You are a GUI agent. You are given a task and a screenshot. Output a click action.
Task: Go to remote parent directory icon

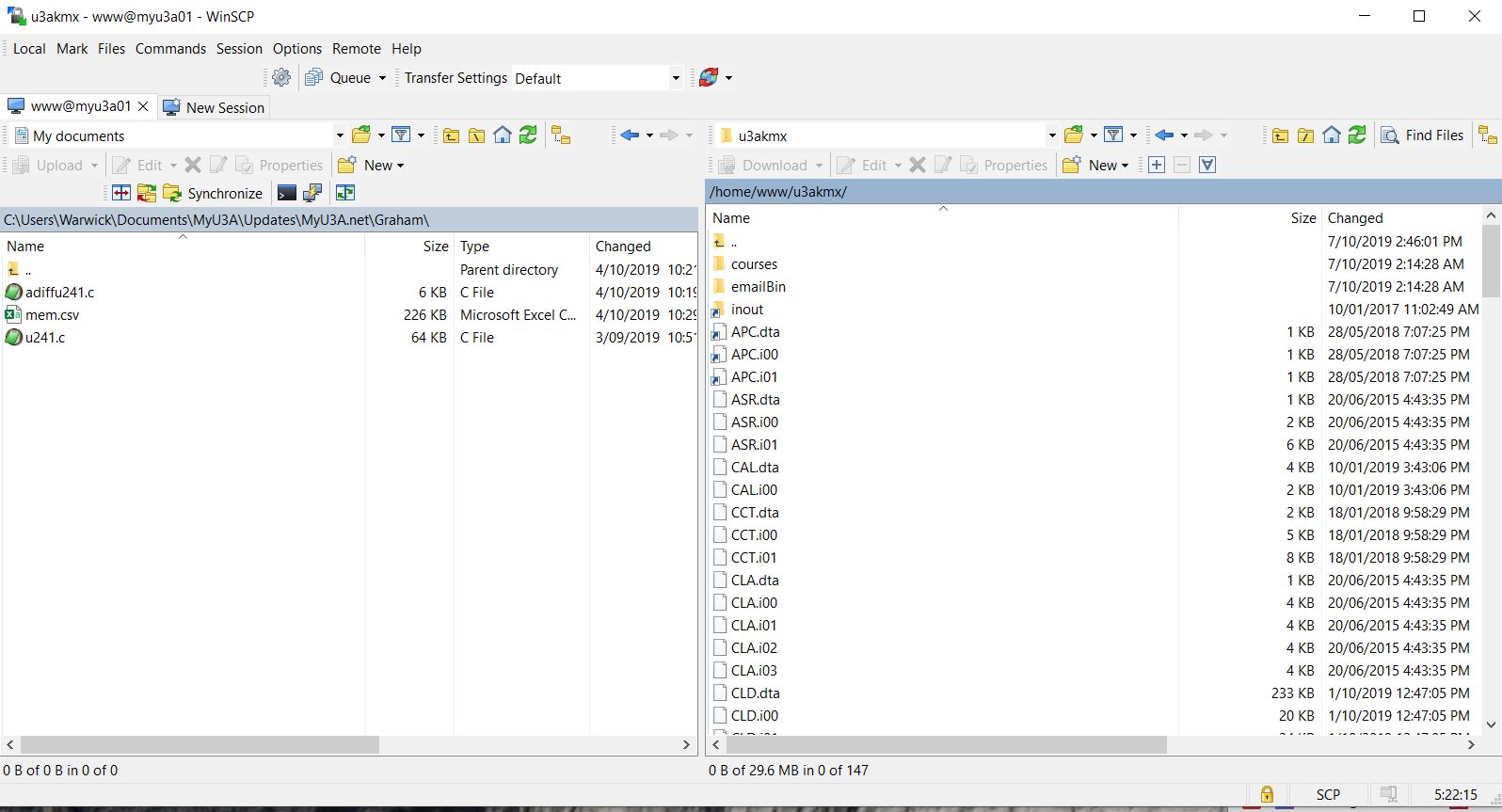coord(1281,135)
